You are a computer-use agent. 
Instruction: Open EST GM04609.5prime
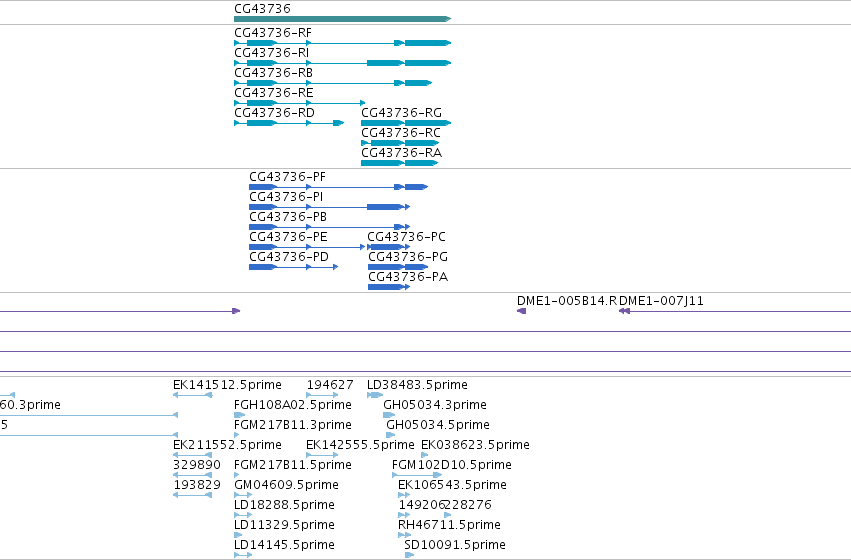pos(287,485)
